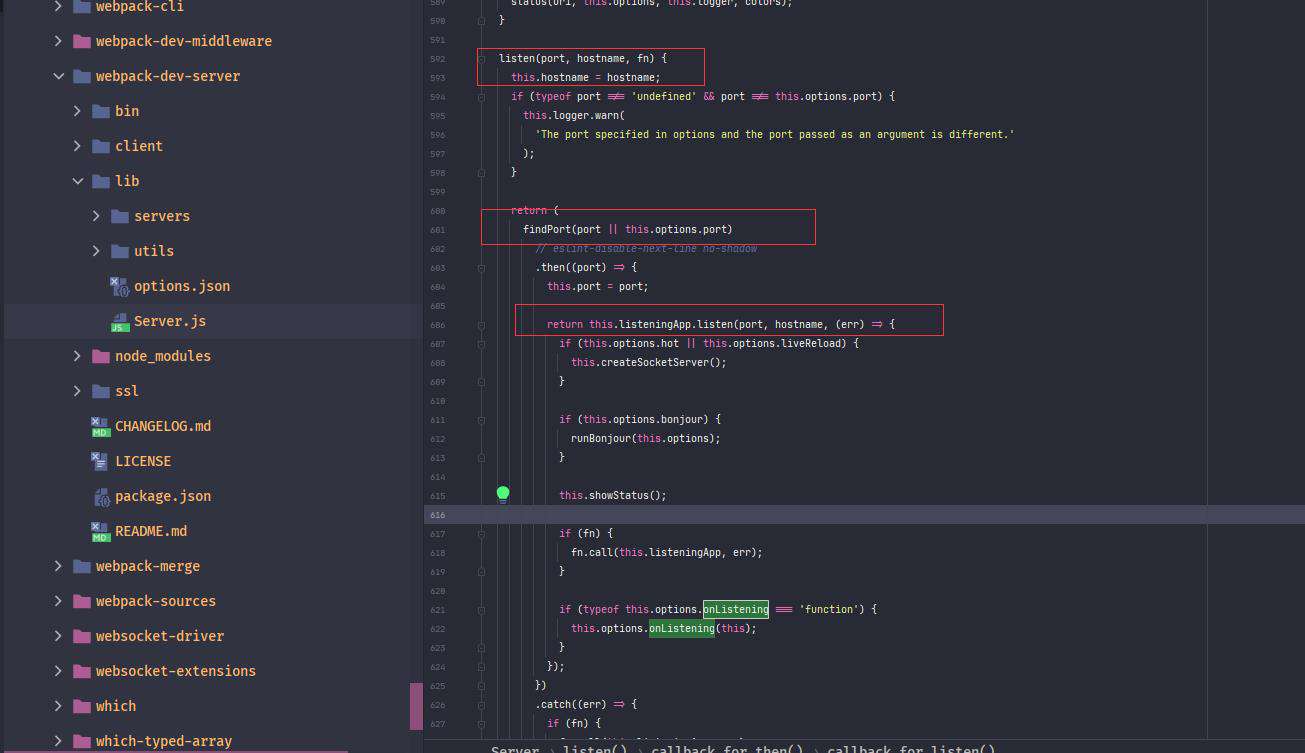Expand the servers folder
This screenshot has width=1305, height=753.
96,216
